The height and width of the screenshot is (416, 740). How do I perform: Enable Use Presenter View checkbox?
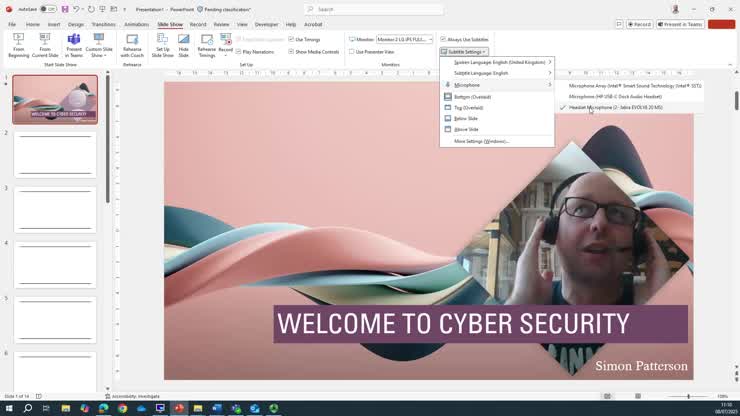(x=372, y=52)
